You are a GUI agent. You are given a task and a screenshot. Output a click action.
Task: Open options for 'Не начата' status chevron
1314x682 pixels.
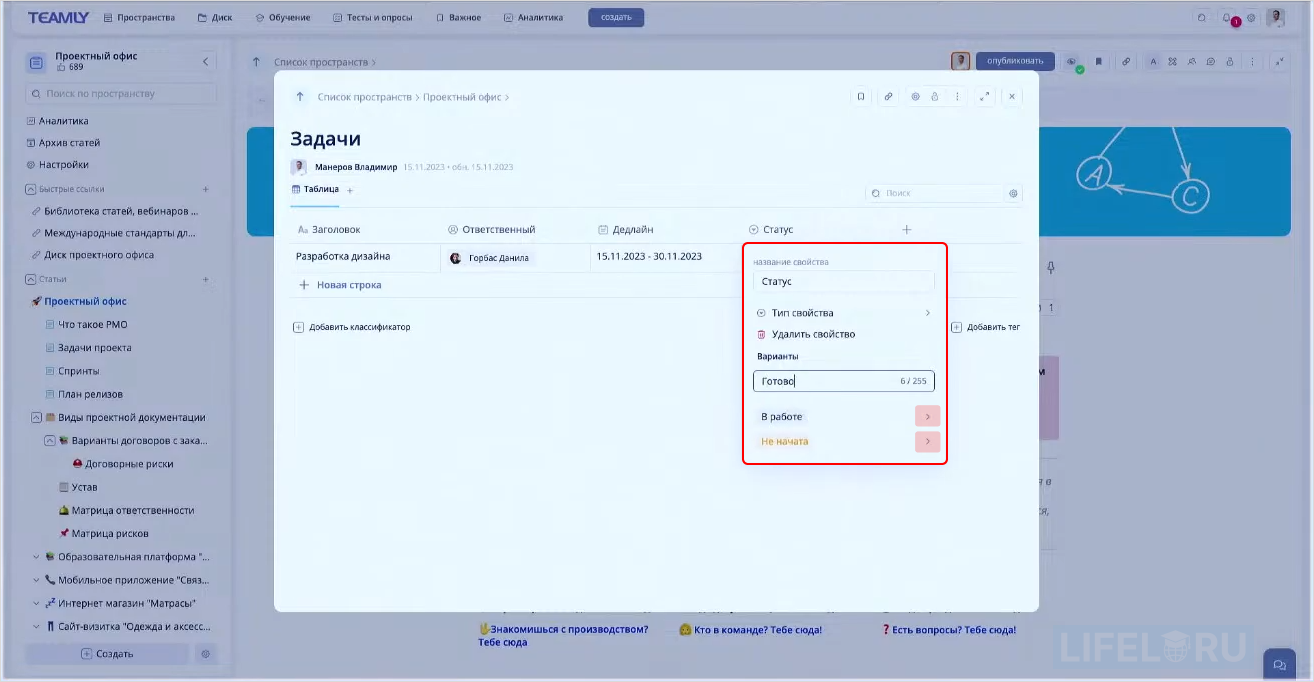click(x=927, y=441)
